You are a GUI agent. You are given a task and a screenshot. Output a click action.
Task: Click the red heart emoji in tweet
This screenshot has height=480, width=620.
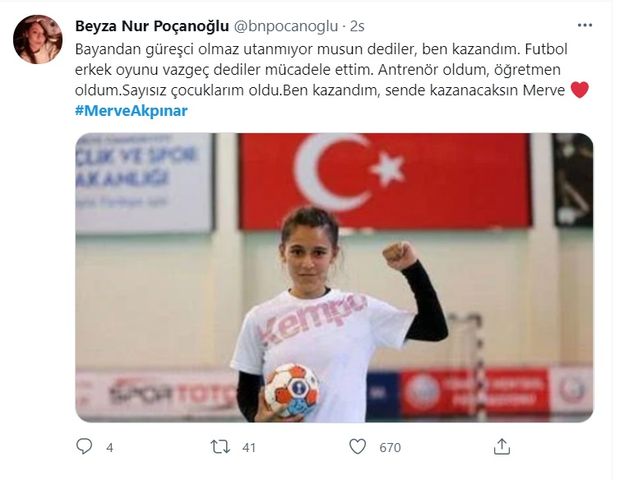[580, 90]
